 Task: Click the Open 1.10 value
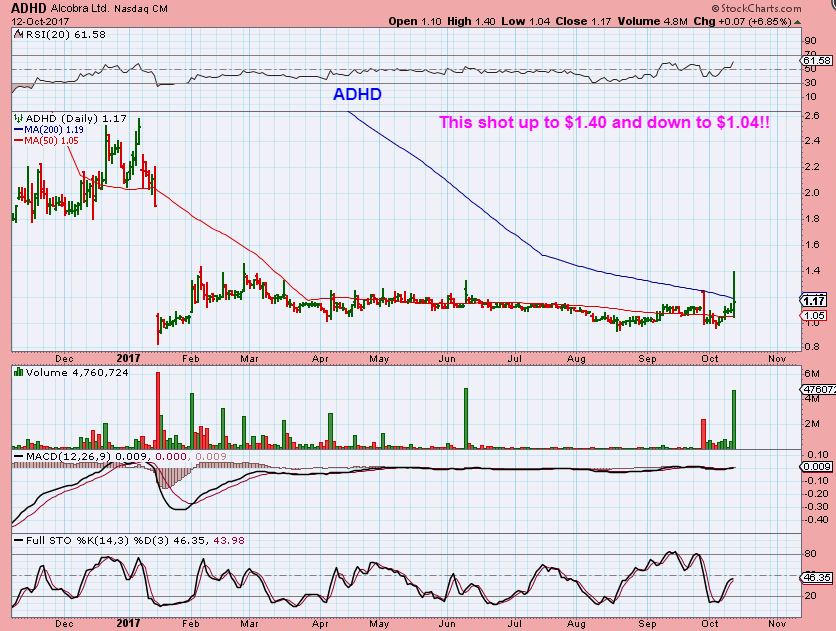pyautogui.click(x=415, y=21)
